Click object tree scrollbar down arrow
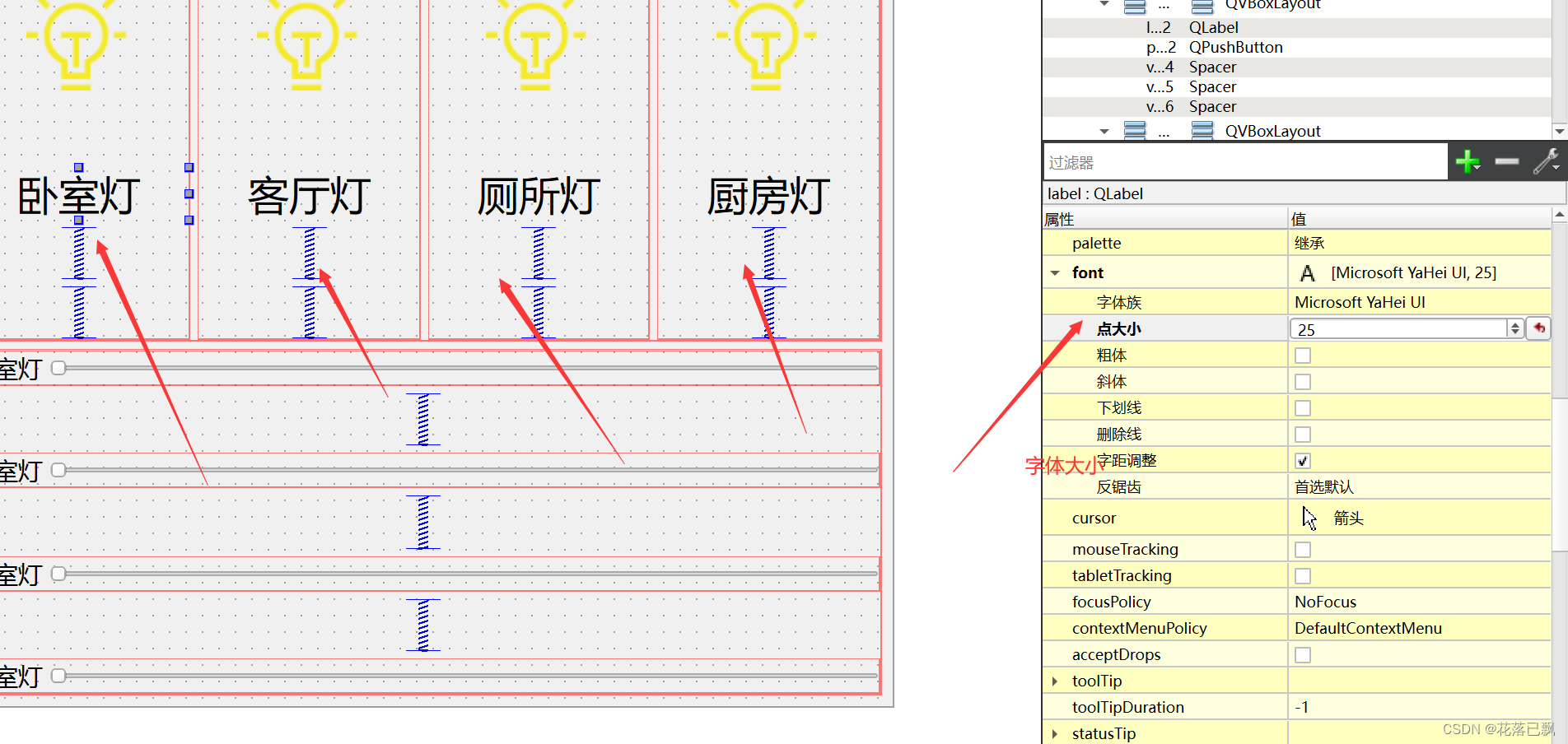1568x744 pixels. [x=1559, y=131]
